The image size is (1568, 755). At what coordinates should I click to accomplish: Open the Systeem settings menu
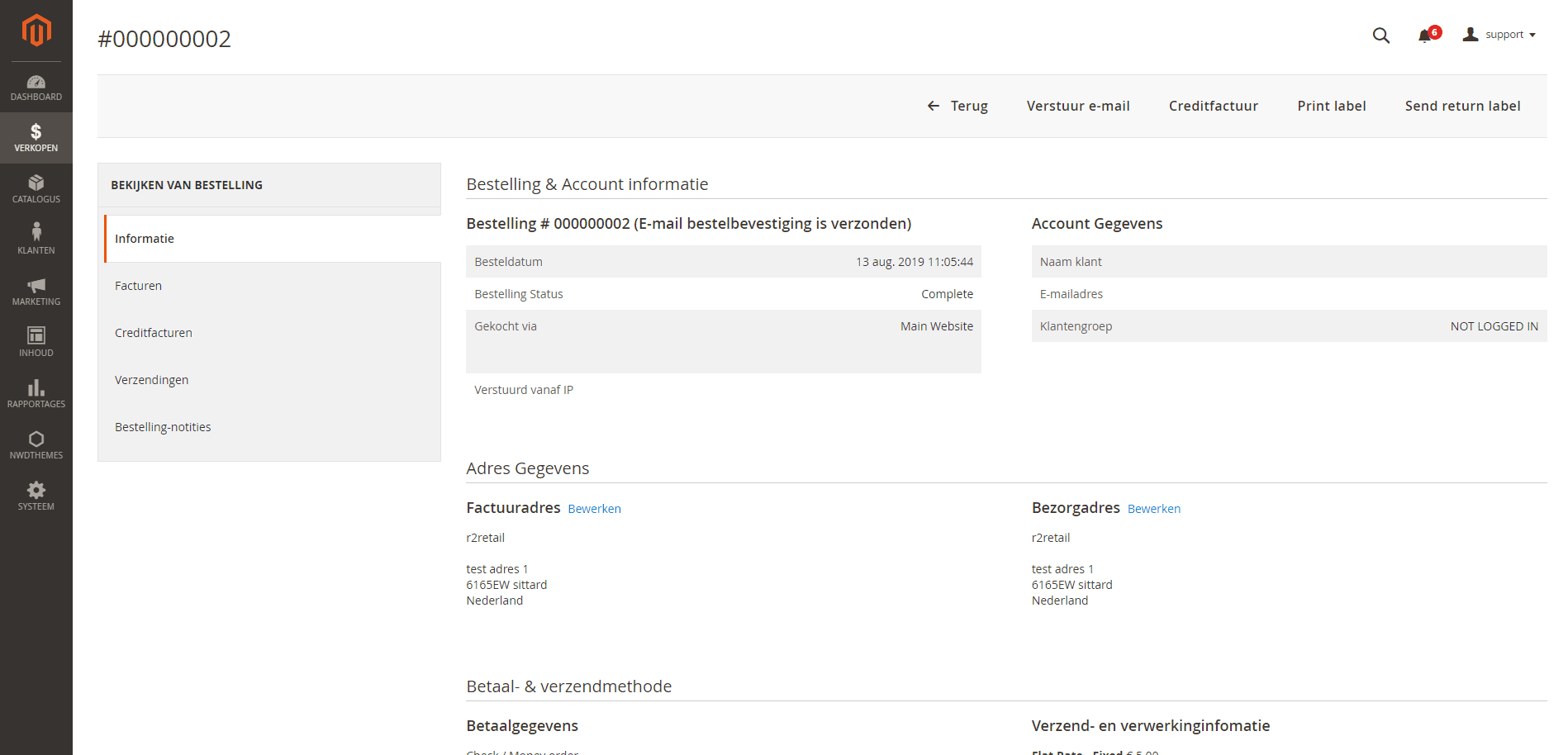pos(36,496)
